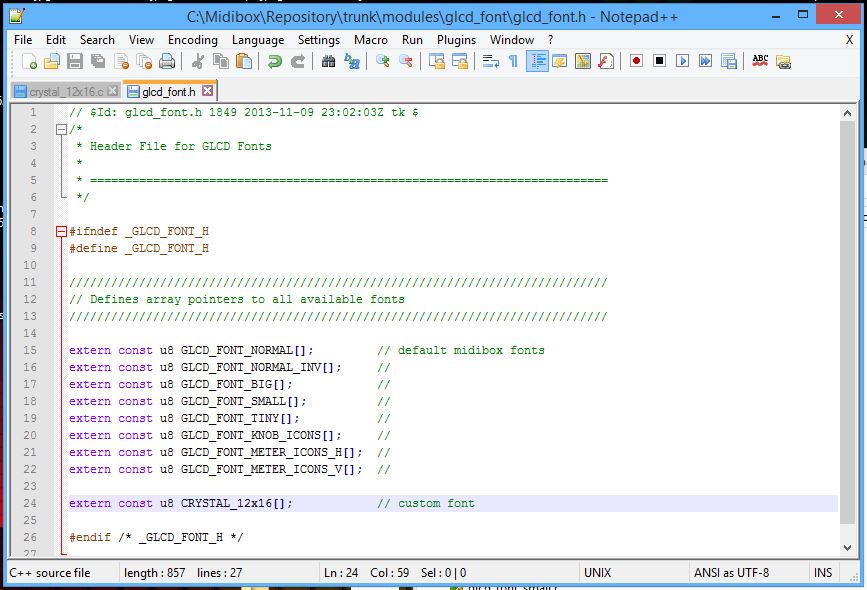Click the Save file icon
Screen dimensions: 867x590
pos(75,62)
